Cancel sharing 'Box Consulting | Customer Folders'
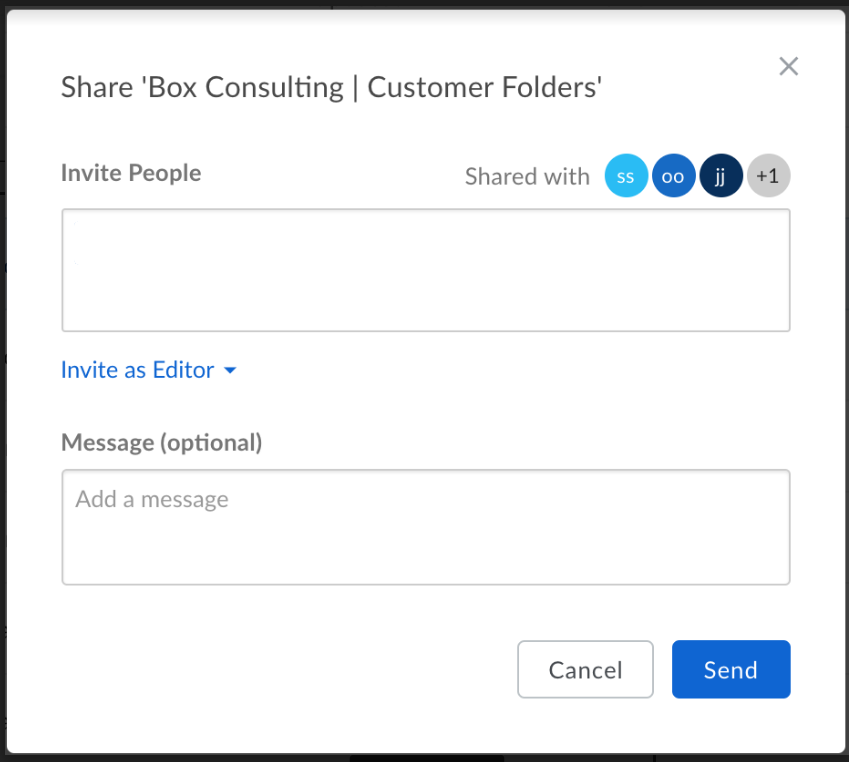 pyautogui.click(x=585, y=669)
